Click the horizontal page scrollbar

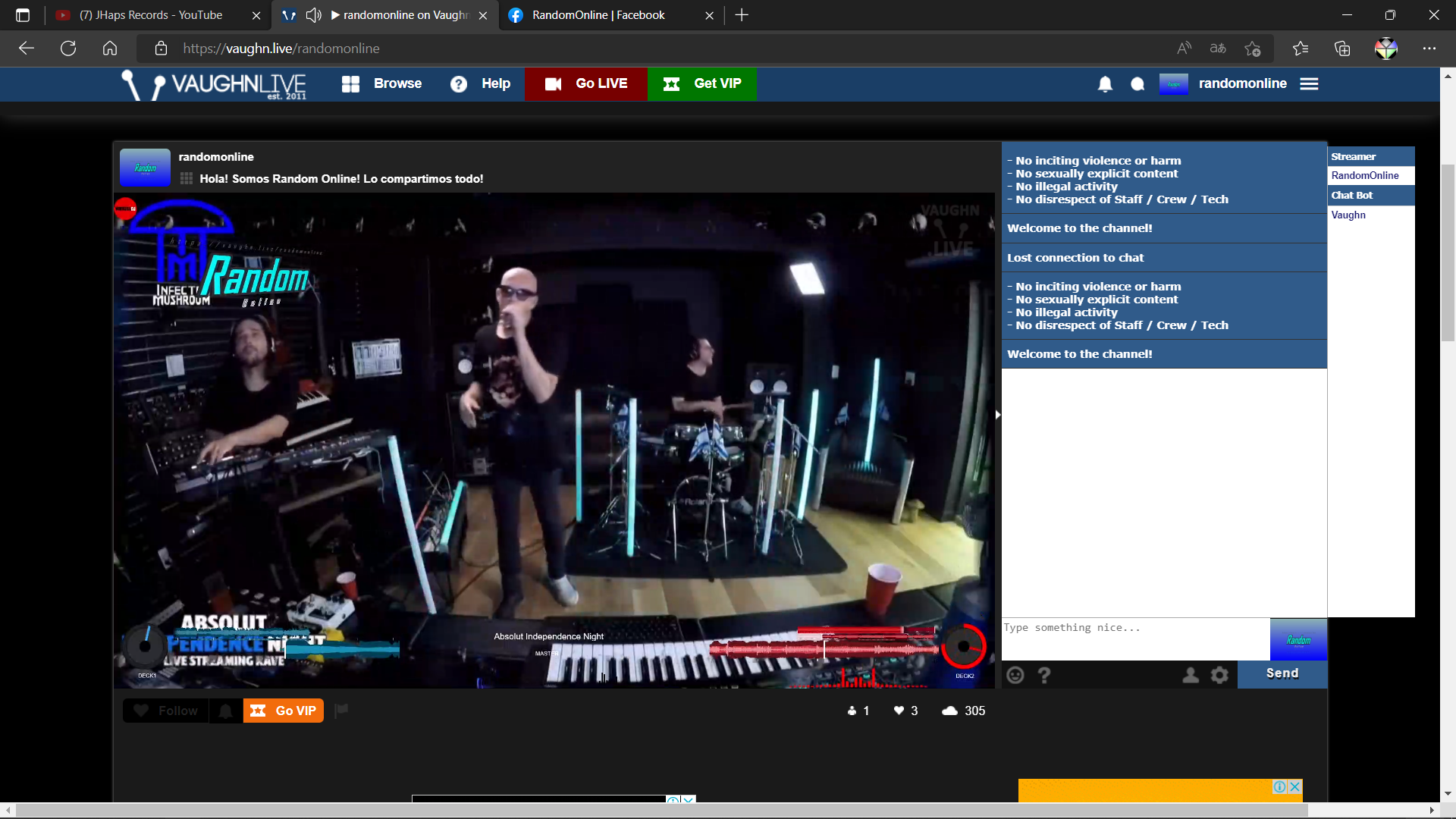click(x=661, y=811)
